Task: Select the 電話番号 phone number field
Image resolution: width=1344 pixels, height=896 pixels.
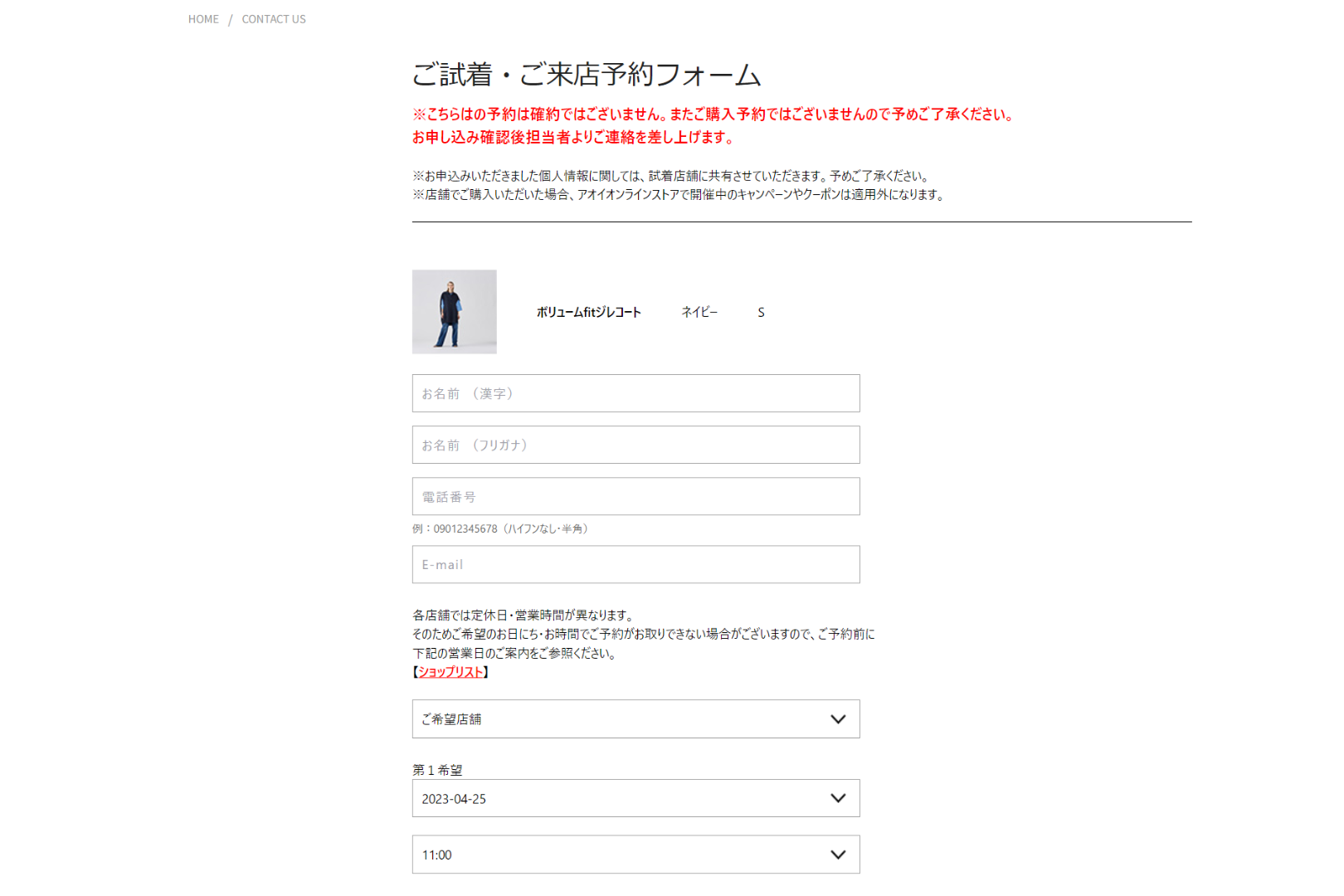Action: pos(636,496)
